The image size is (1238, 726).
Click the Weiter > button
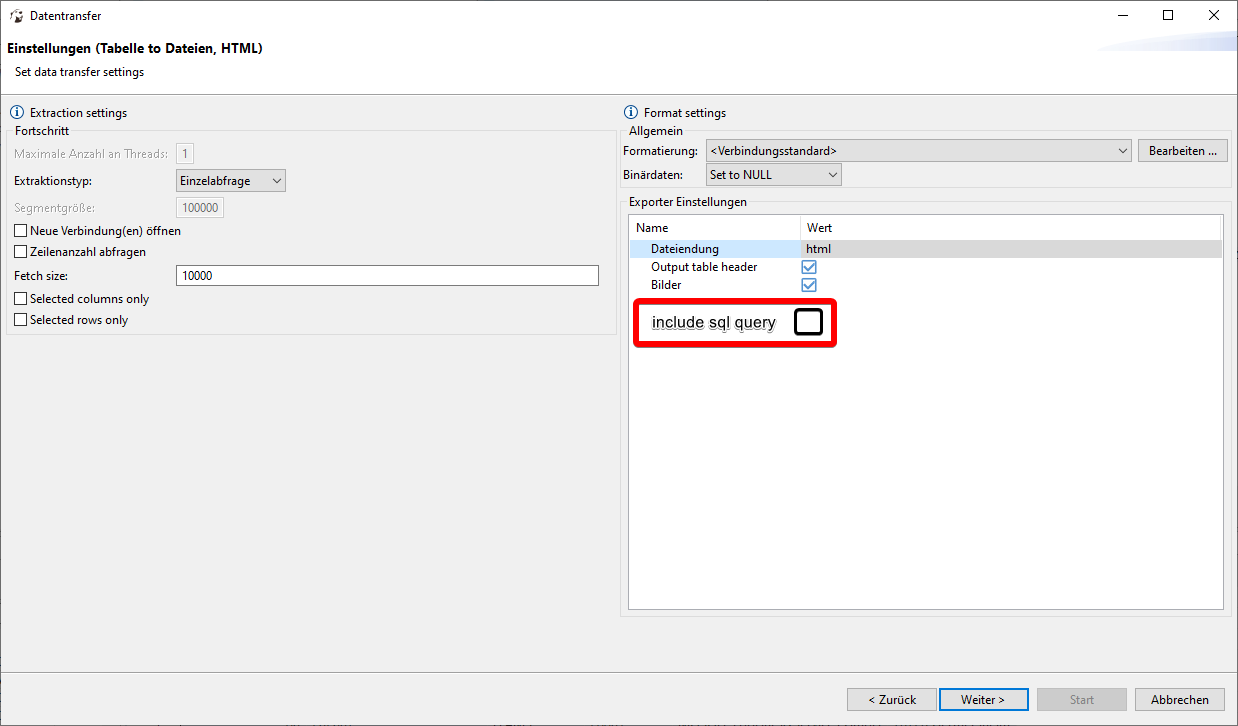click(x=983, y=700)
